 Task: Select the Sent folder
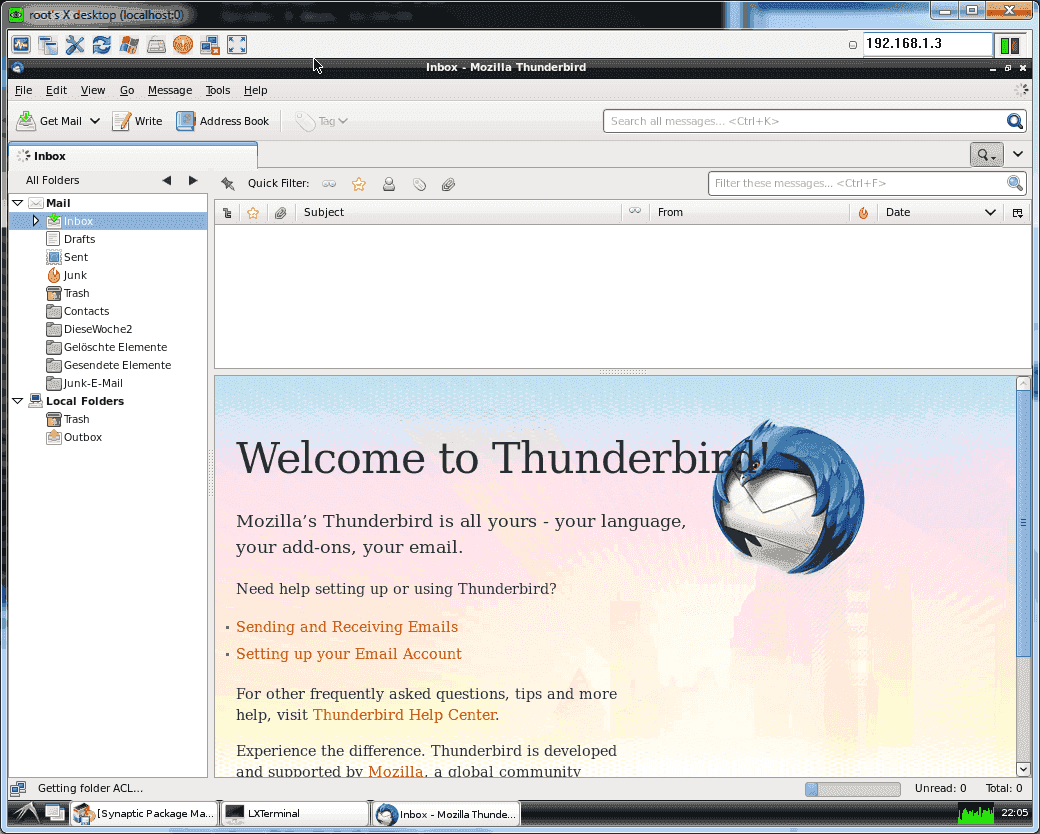point(76,257)
